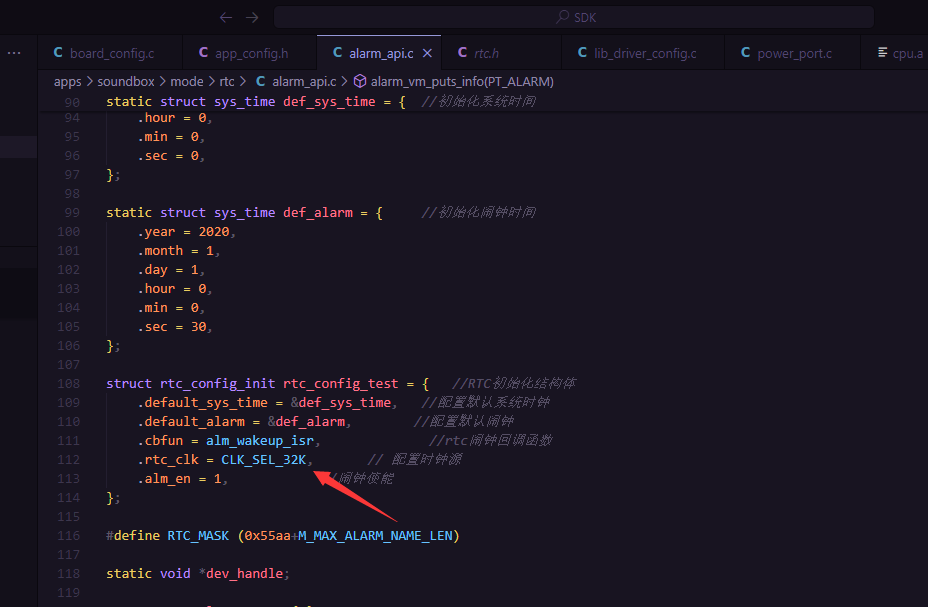Go forward with the right arrow

[x=252, y=18]
